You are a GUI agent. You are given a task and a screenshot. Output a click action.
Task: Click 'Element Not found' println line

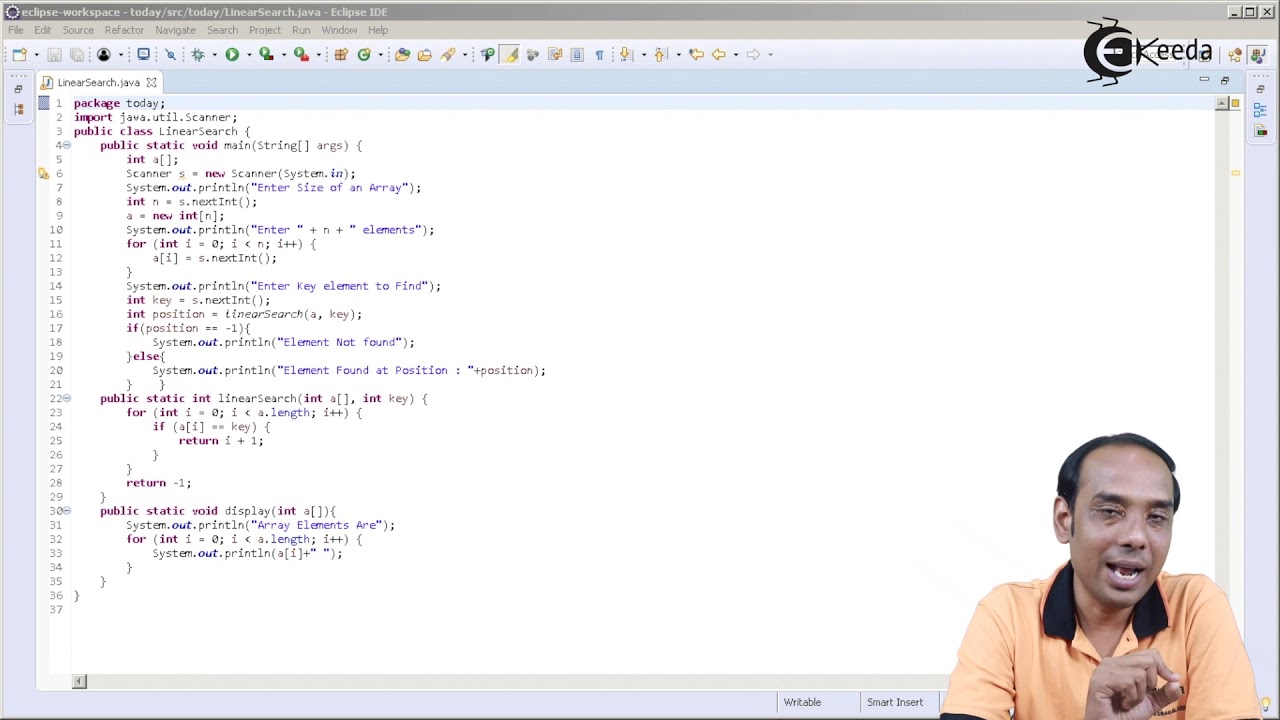tap(283, 343)
